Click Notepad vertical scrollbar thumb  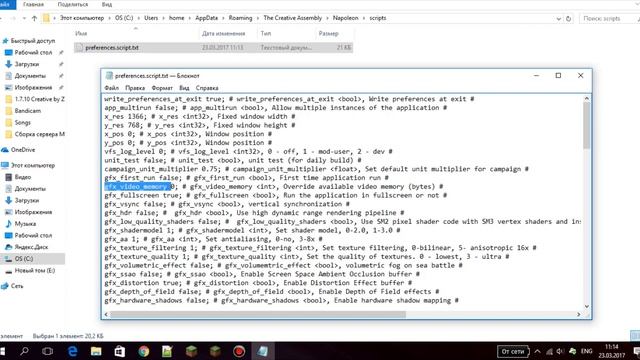click(x=587, y=125)
